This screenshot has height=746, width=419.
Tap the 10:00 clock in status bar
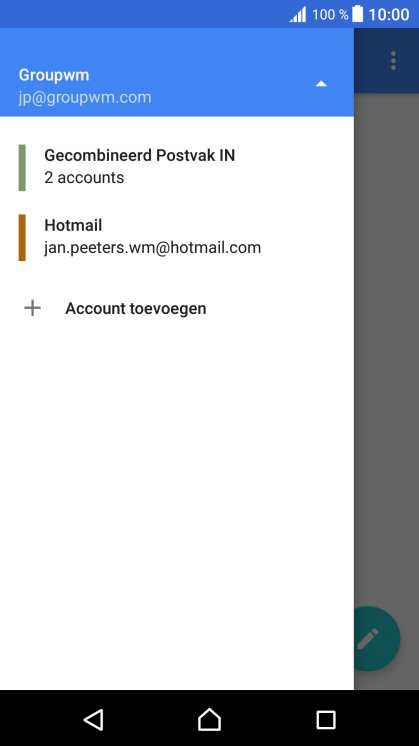click(x=389, y=14)
